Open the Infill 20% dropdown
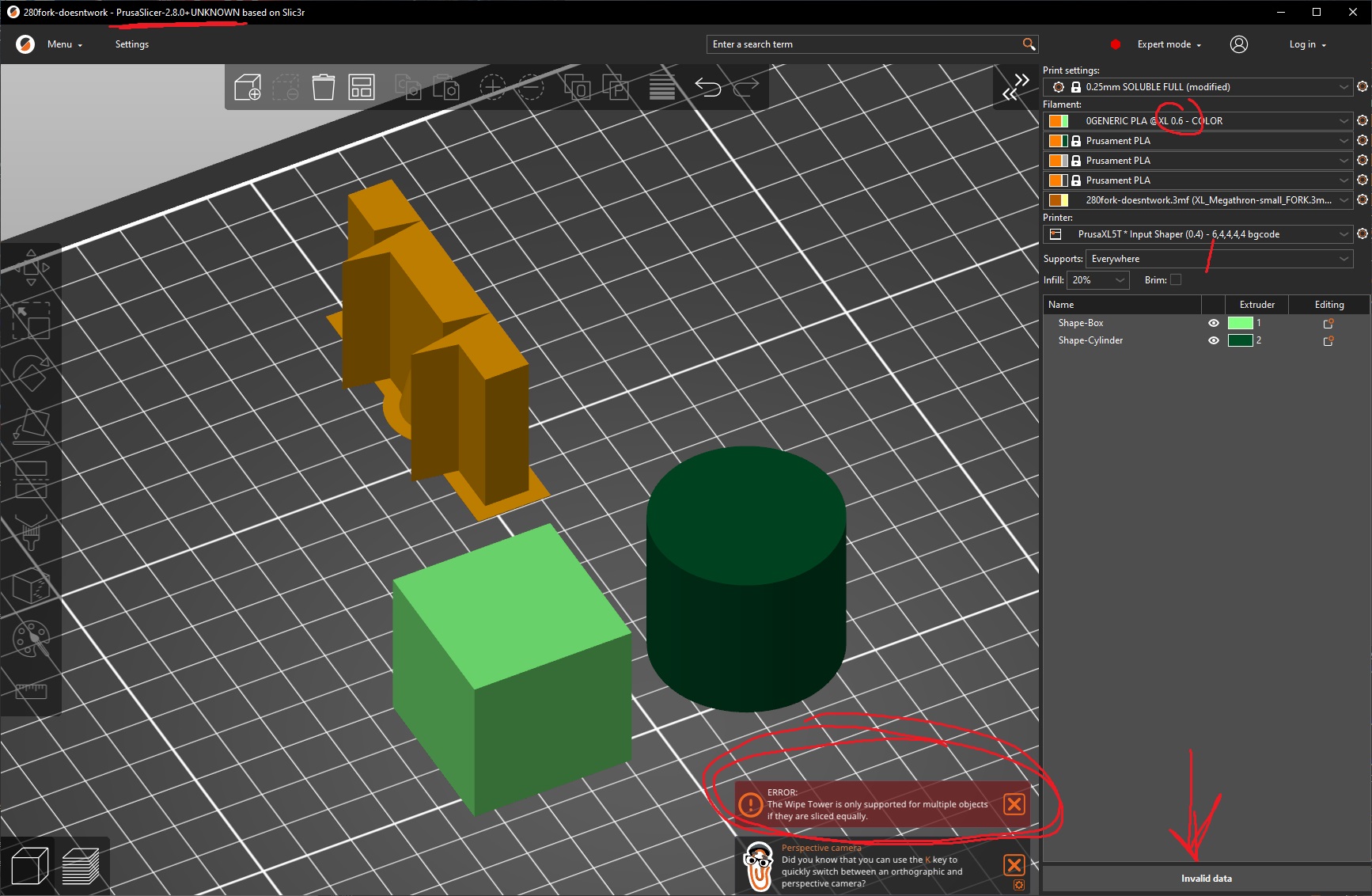Screen dimensions: 1372x896 1098,280
